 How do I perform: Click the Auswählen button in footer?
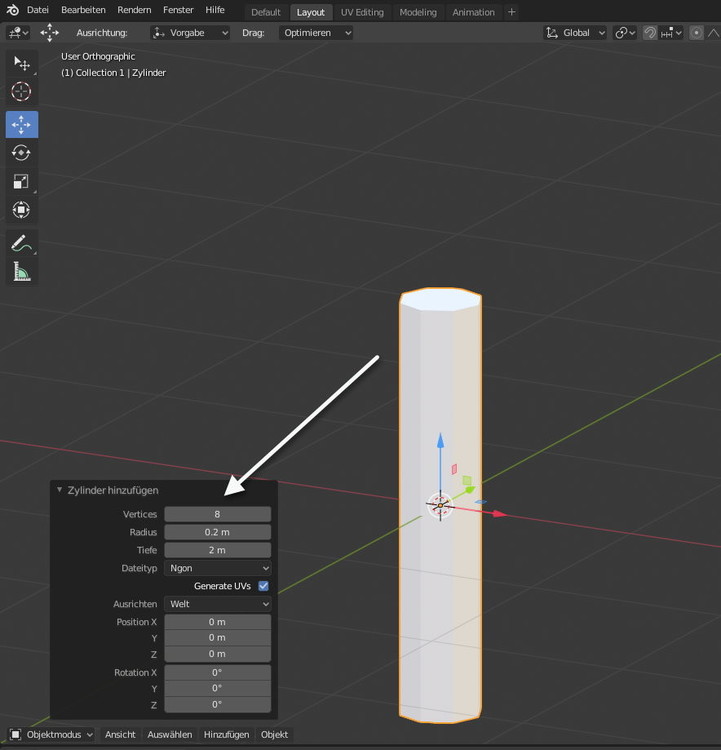(170, 734)
